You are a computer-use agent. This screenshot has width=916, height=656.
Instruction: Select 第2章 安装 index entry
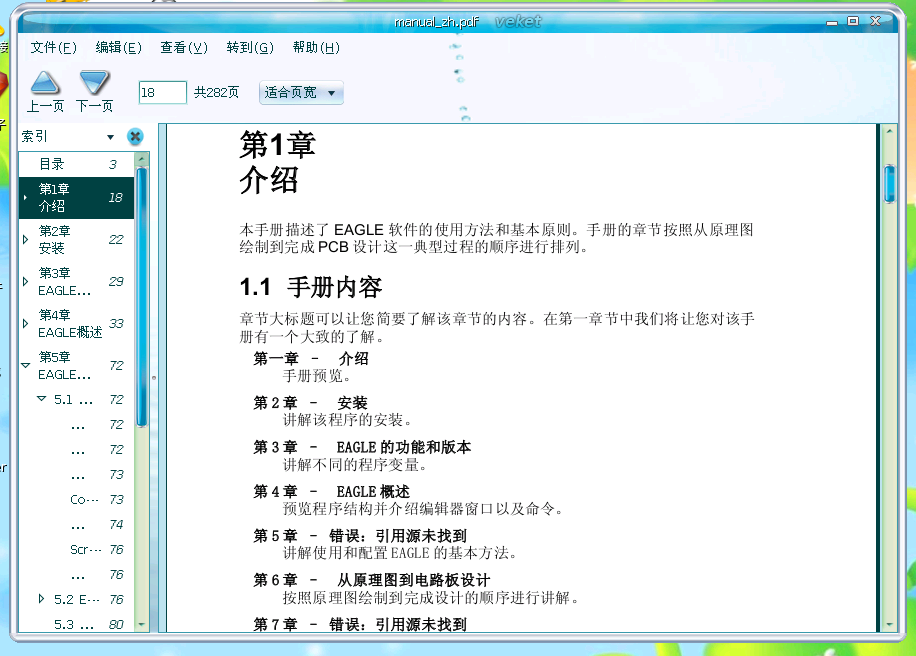77,240
